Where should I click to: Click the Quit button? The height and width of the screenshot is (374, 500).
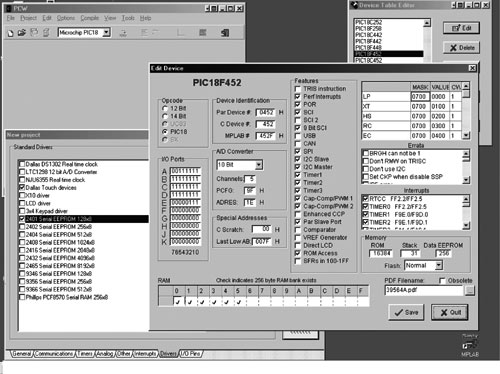(x=450, y=312)
